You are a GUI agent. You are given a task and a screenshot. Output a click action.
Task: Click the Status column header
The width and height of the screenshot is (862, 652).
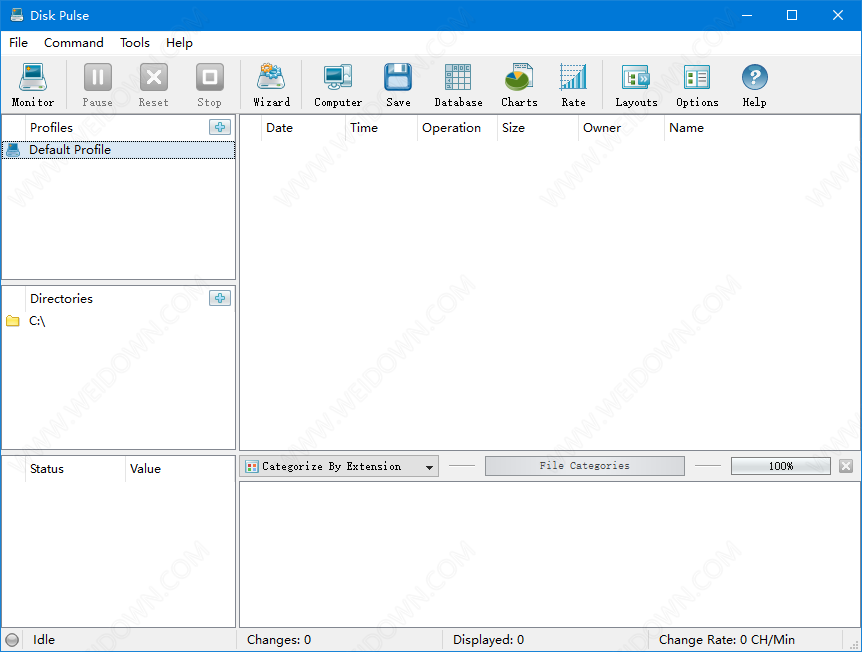75,469
